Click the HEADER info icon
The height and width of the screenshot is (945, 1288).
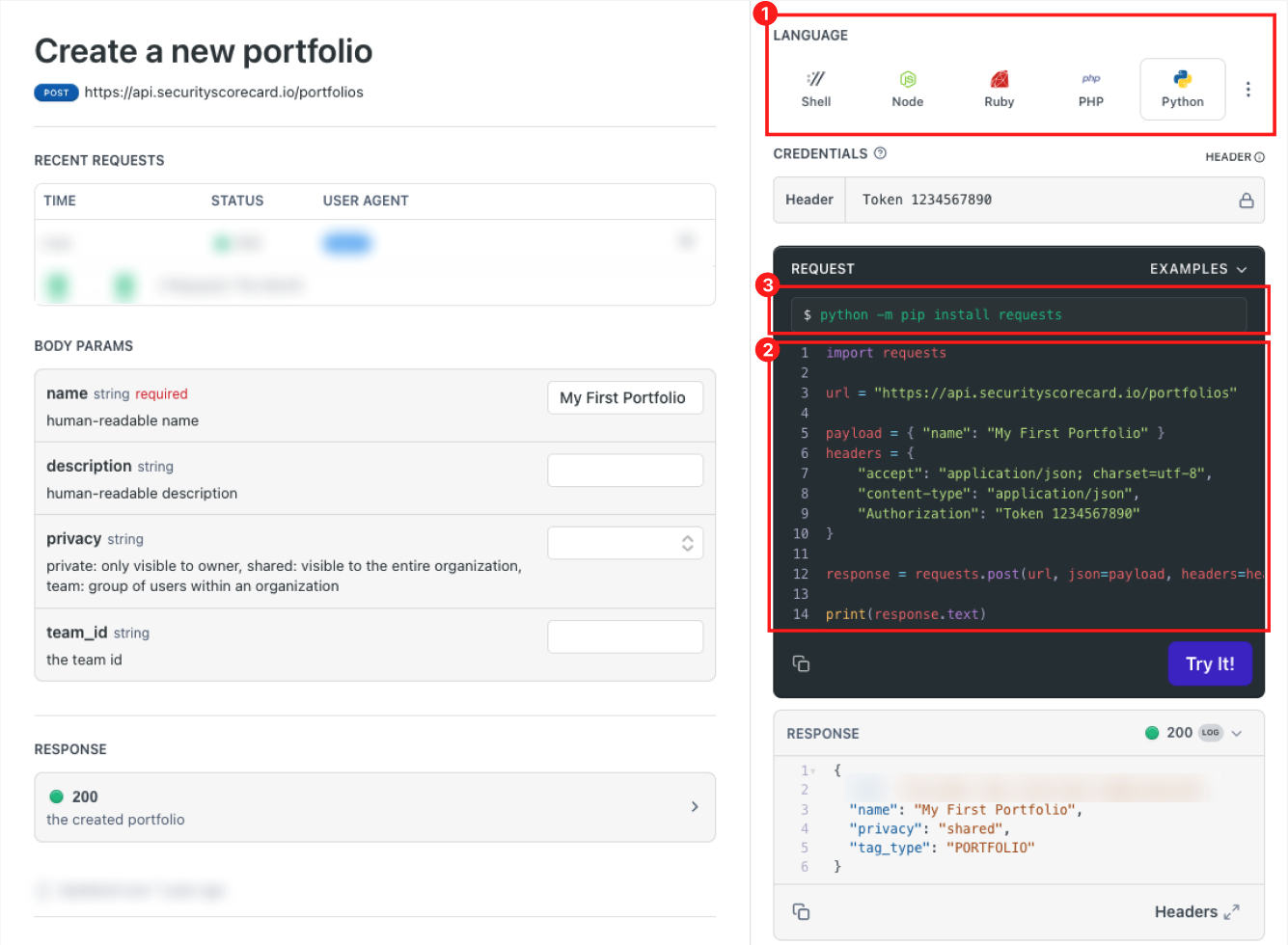pos(1259,157)
